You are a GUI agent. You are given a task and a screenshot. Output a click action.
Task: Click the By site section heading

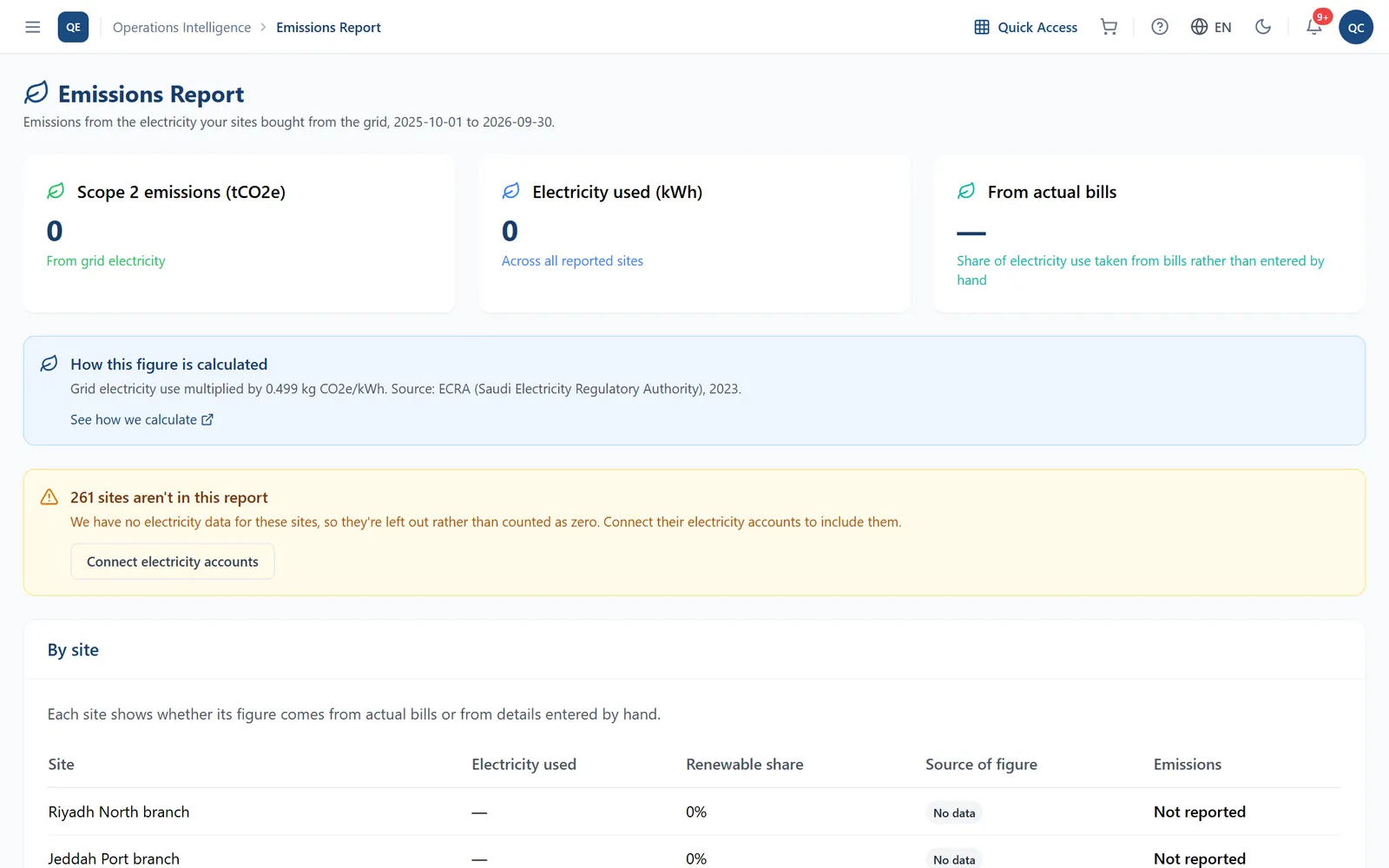(73, 650)
